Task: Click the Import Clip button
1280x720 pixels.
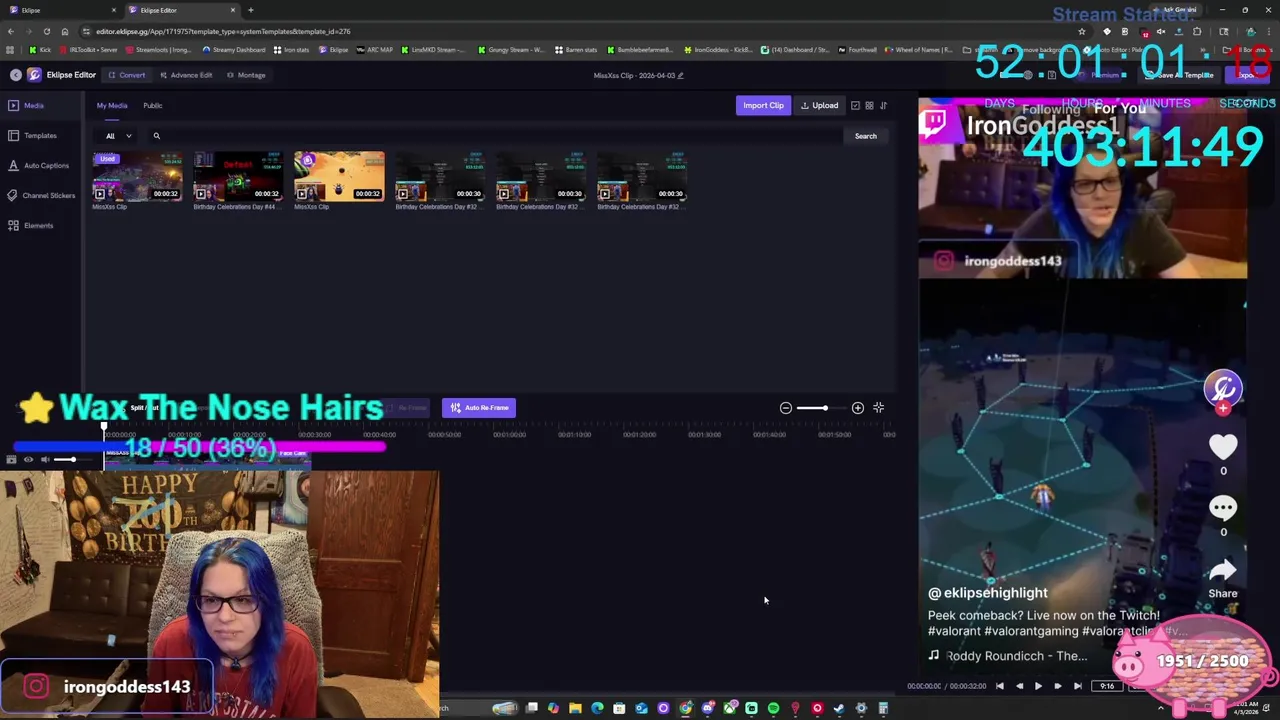Action: point(763,105)
